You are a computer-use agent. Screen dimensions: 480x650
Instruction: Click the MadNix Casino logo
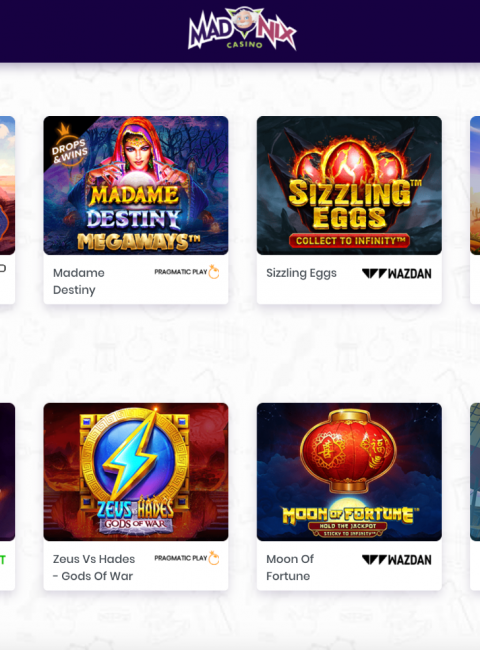pos(242,28)
